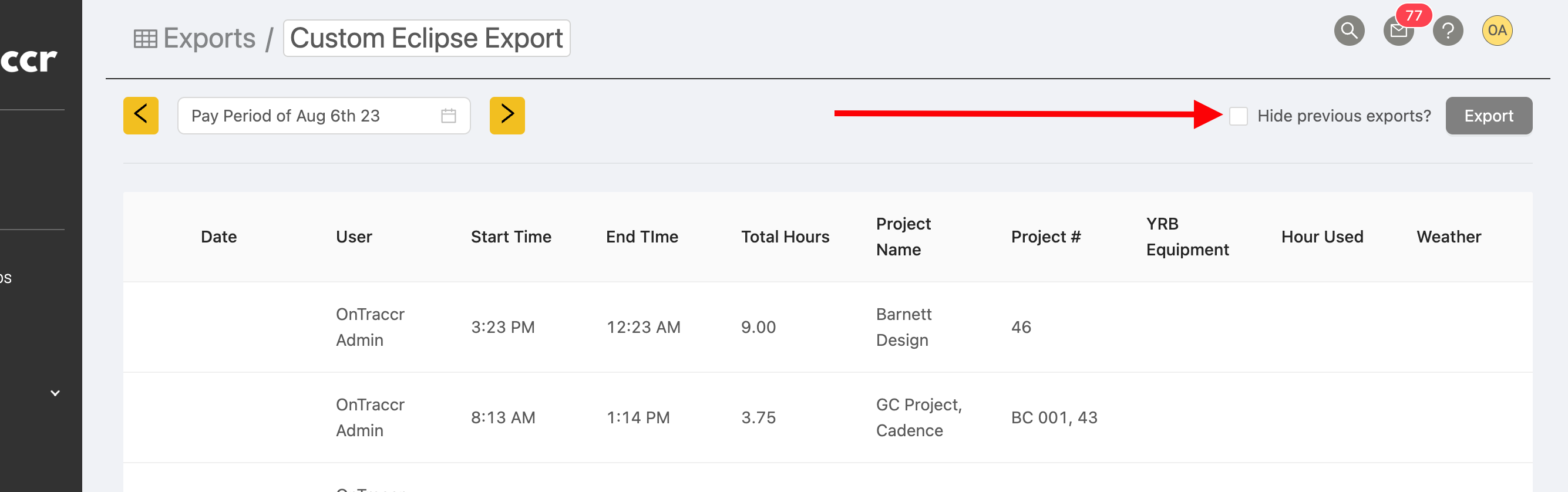Select the Barnett Design project cell
This screenshot has height=492, width=1568.
tap(903, 327)
